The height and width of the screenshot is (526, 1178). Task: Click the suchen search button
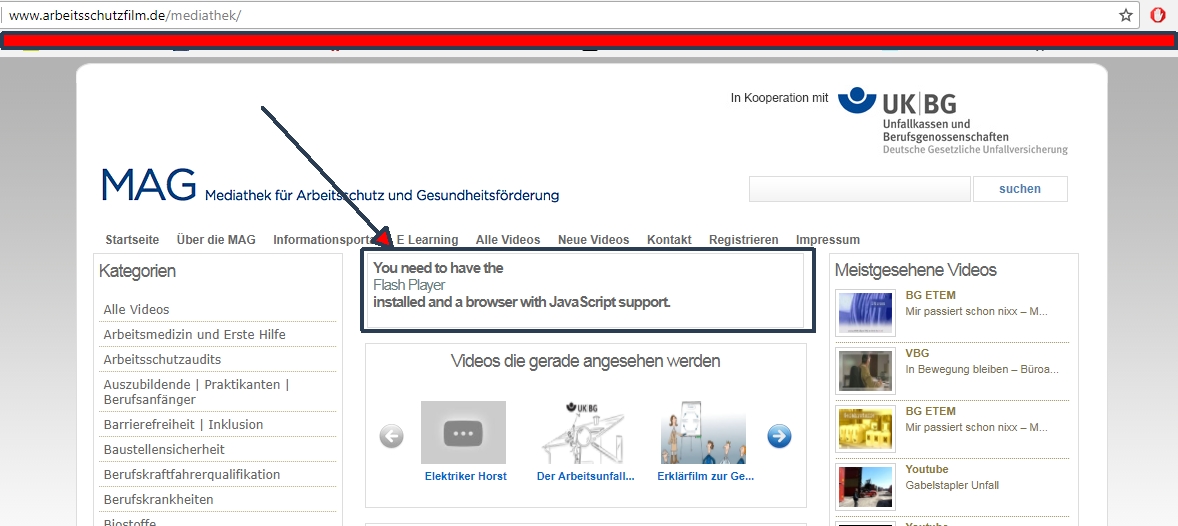[x=1019, y=189]
